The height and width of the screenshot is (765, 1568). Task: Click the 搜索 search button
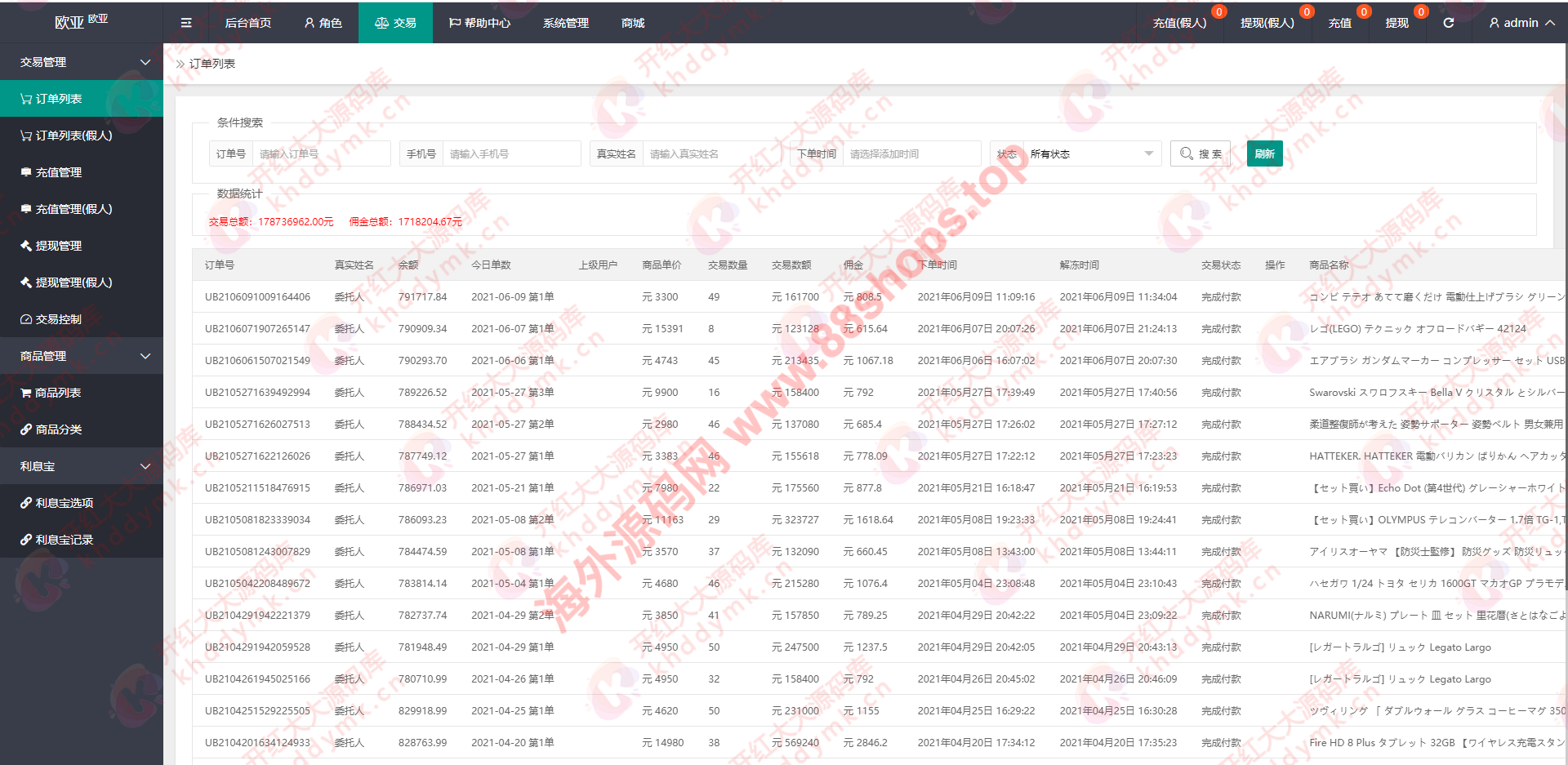point(1200,154)
